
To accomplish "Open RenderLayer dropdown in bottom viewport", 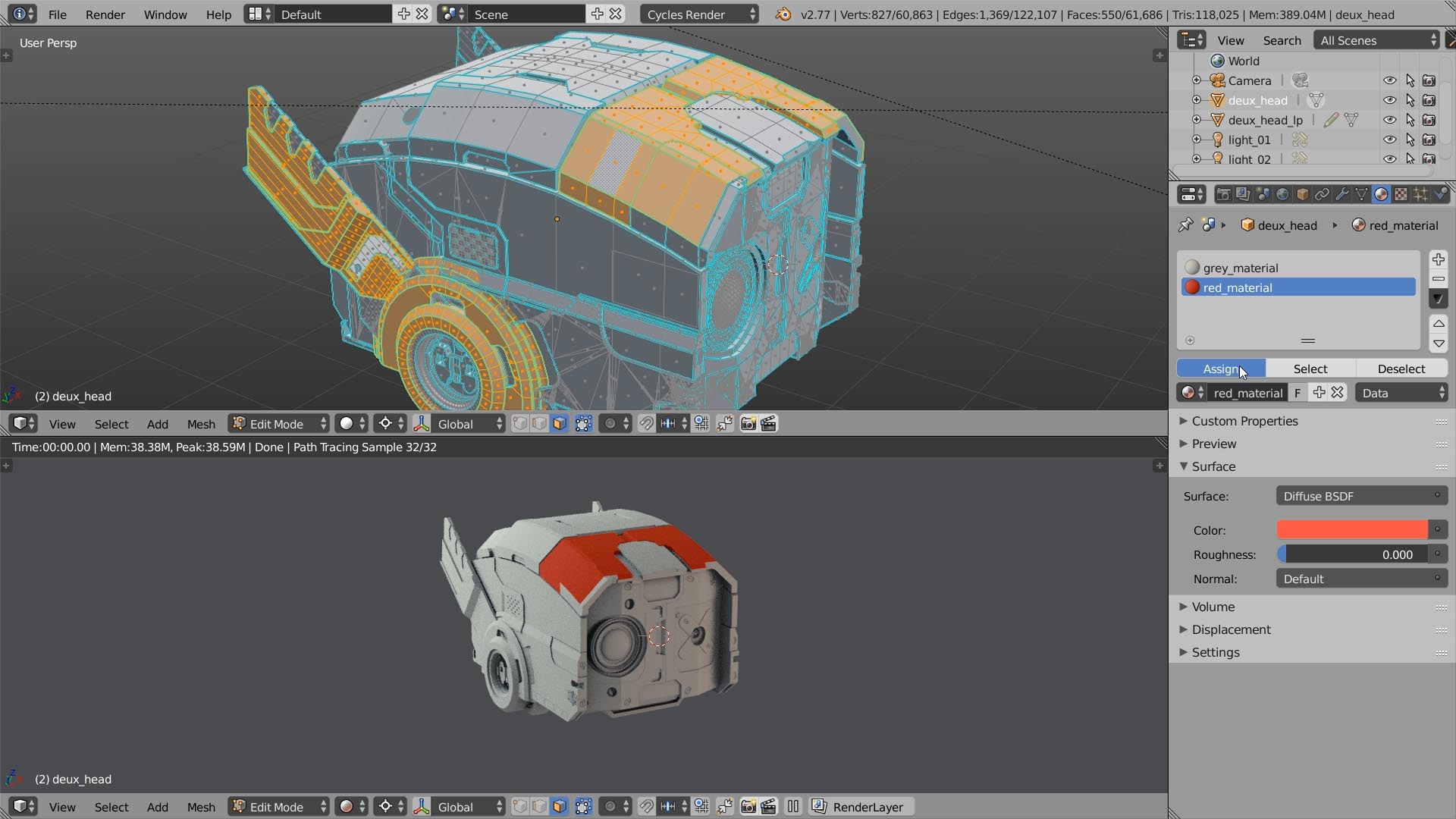I will point(861,807).
